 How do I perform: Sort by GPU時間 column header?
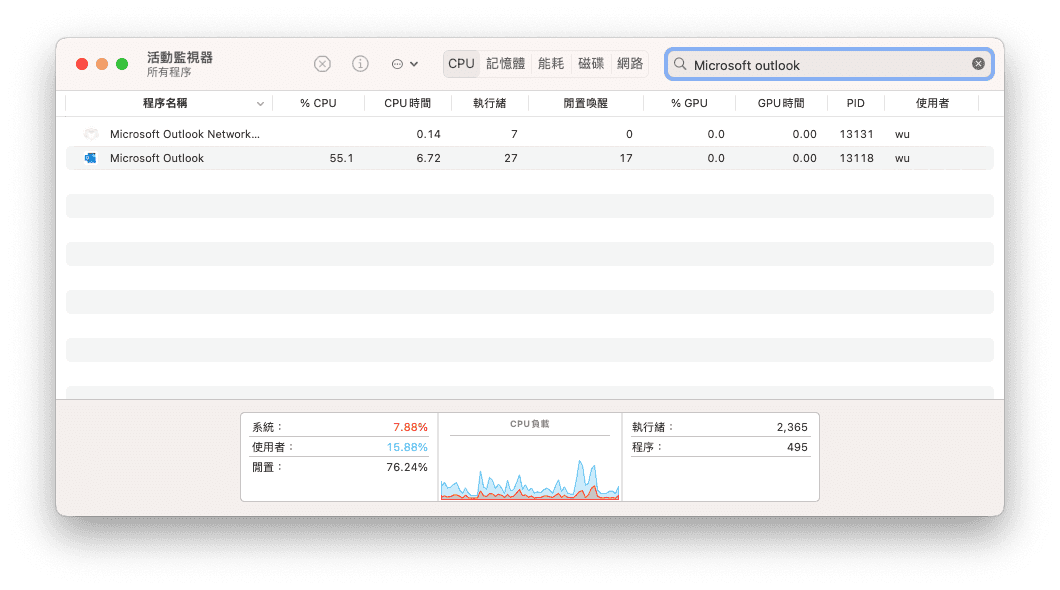pyautogui.click(x=781, y=103)
